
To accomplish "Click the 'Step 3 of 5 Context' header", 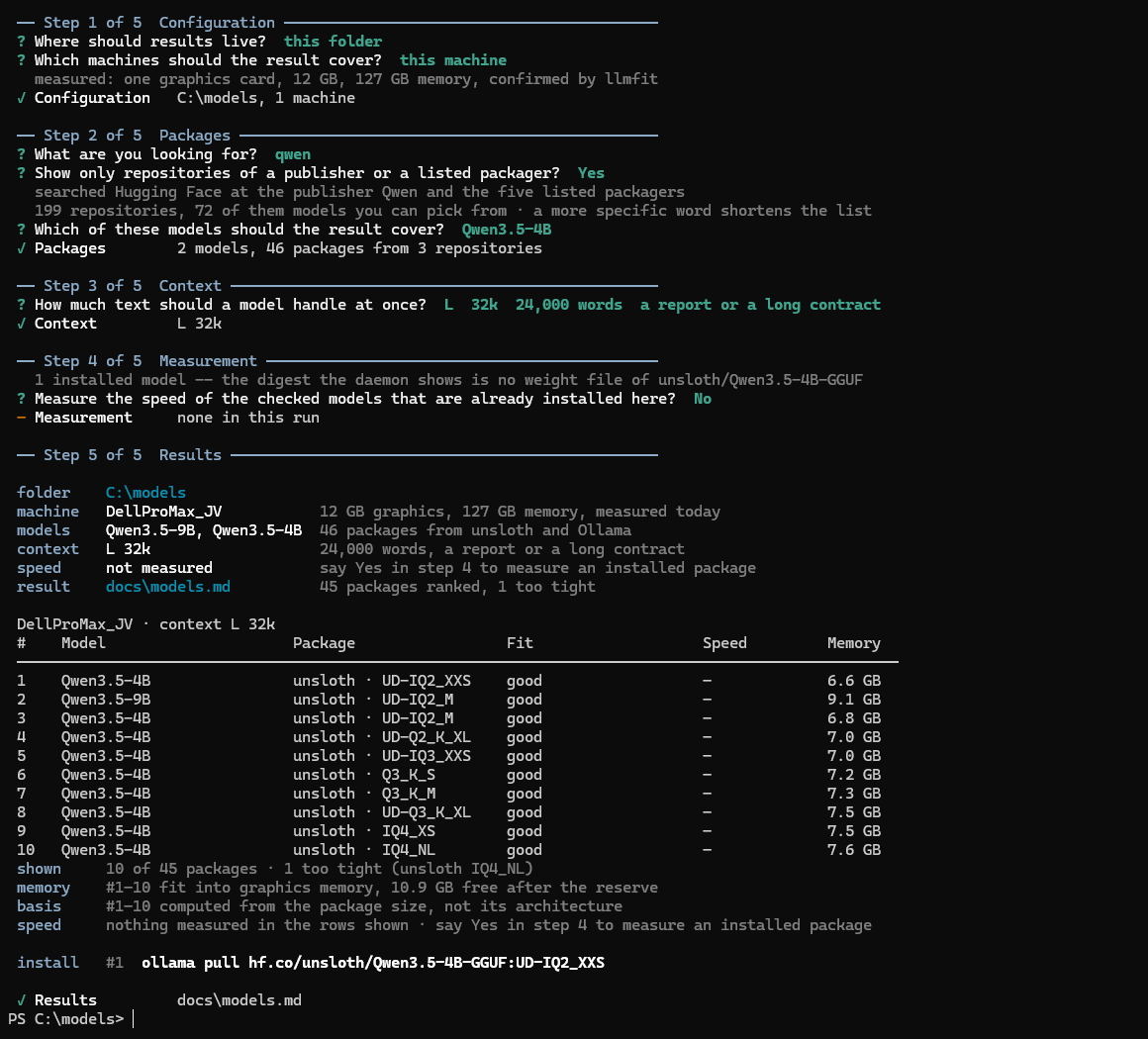I will click(132, 286).
